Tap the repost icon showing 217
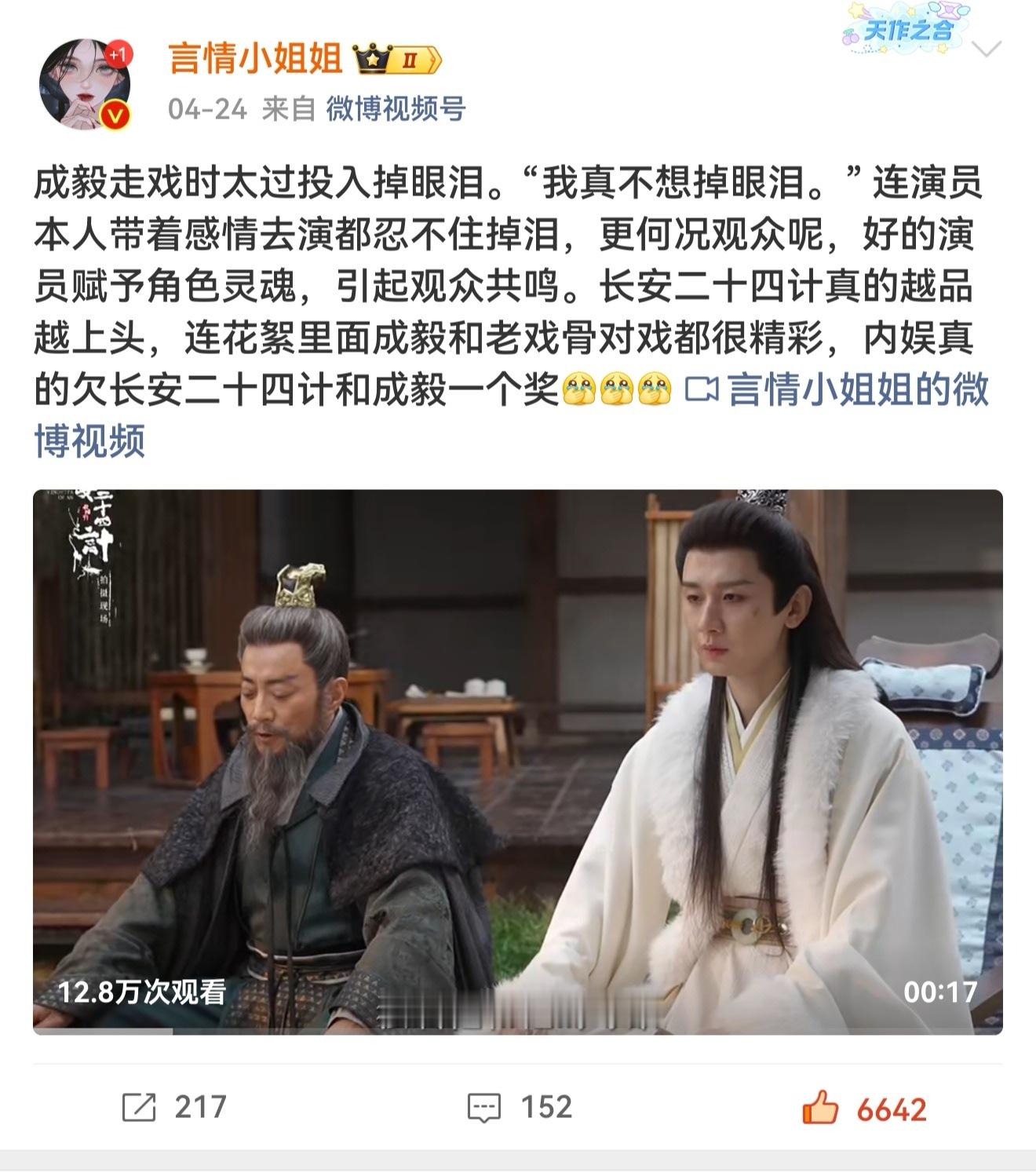The image size is (1036, 1173). pyautogui.click(x=139, y=1108)
